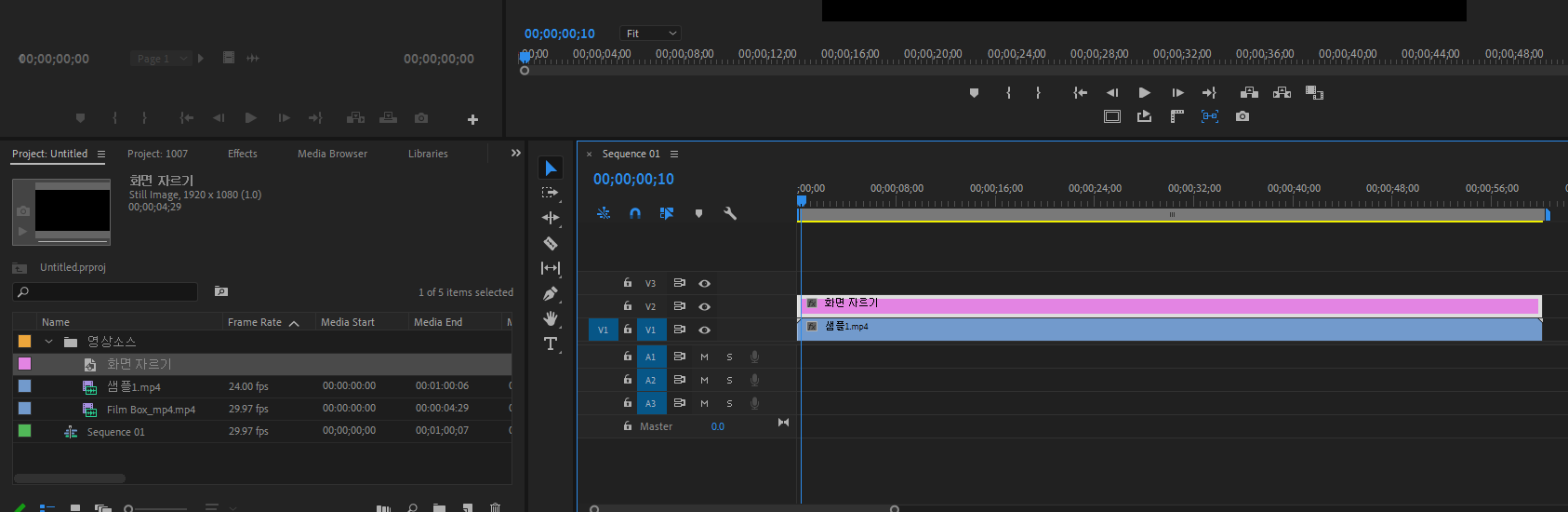Image resolution: width=1568 pixels, height=512 pixels.
Task: Click the Lift button in Program monitor
Action: (x=1249, y=92)
